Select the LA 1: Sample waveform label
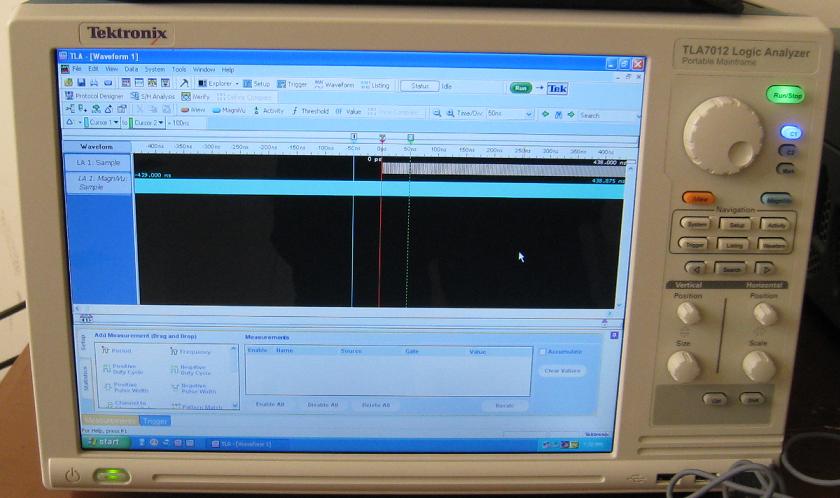 (99, 162)
